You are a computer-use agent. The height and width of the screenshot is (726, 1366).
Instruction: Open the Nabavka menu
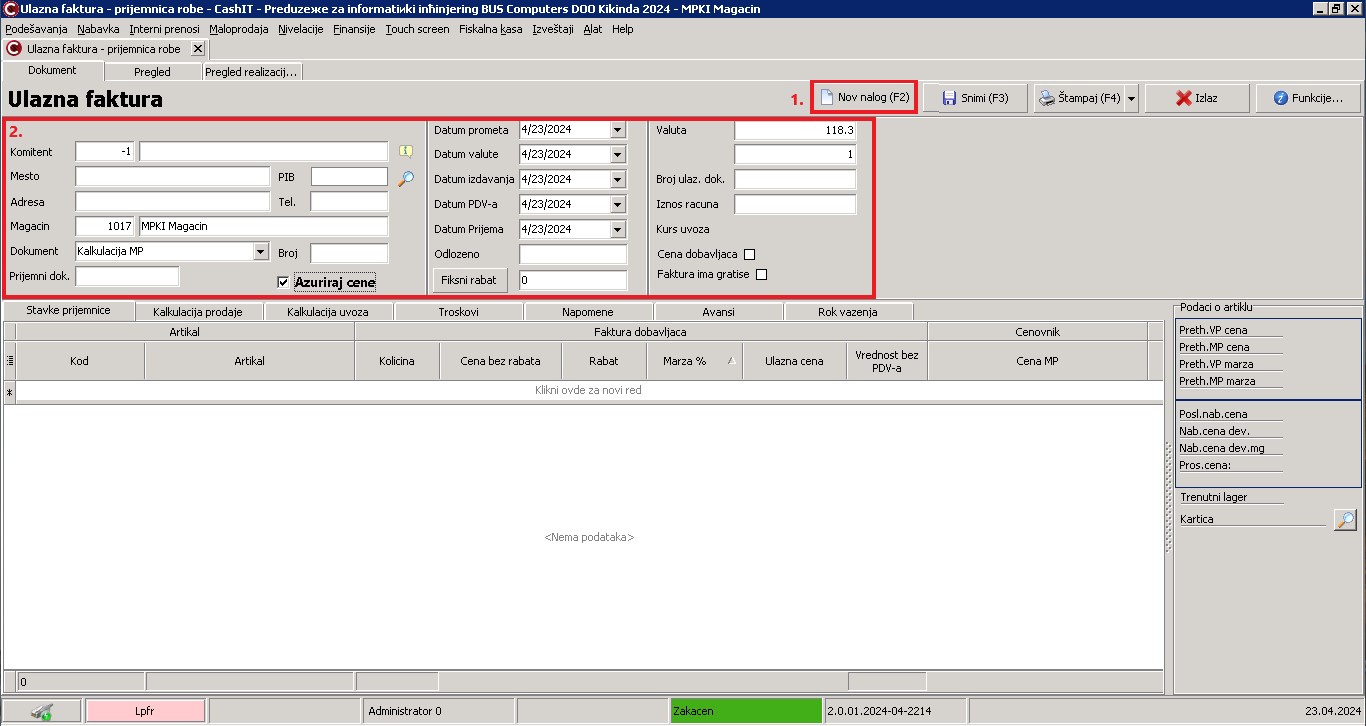tap(98, 29)
